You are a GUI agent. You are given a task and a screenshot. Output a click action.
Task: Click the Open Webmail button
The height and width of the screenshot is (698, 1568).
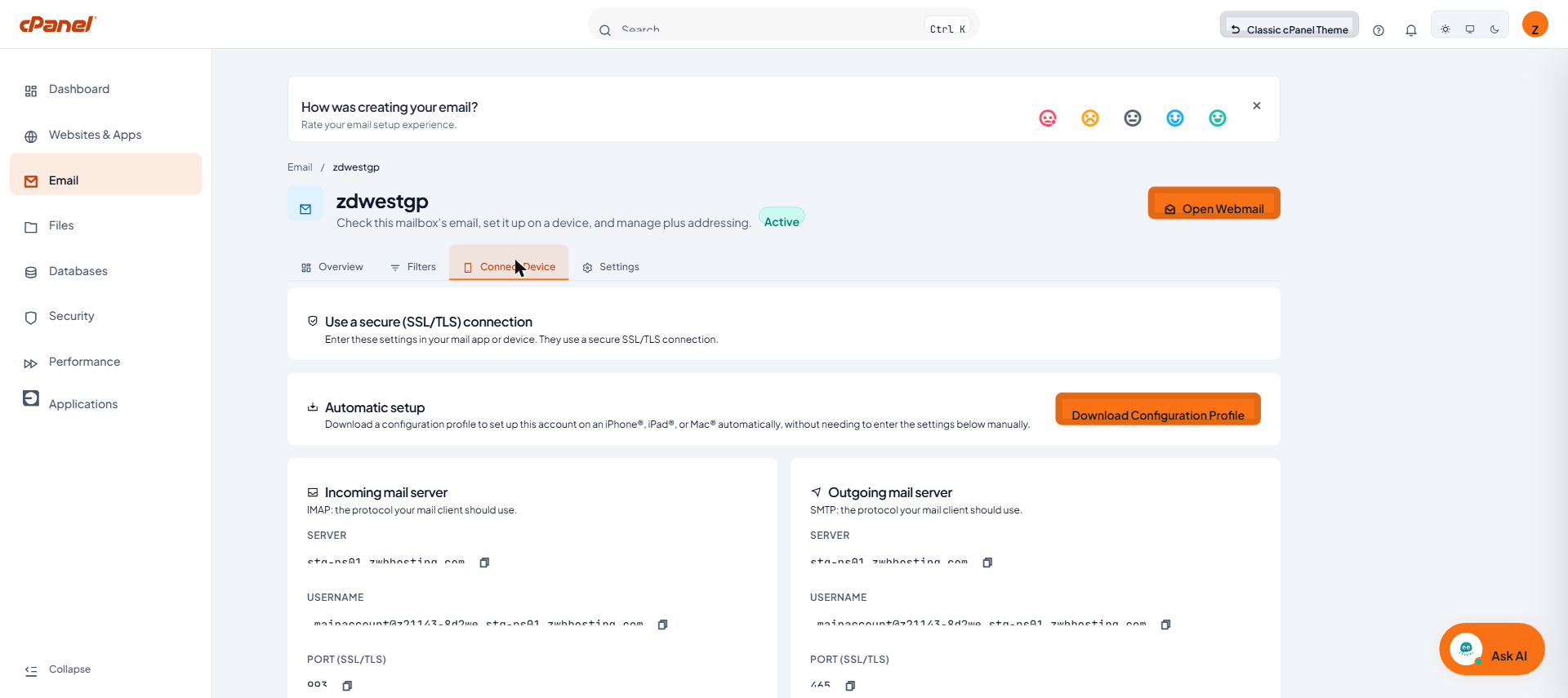1214,203
